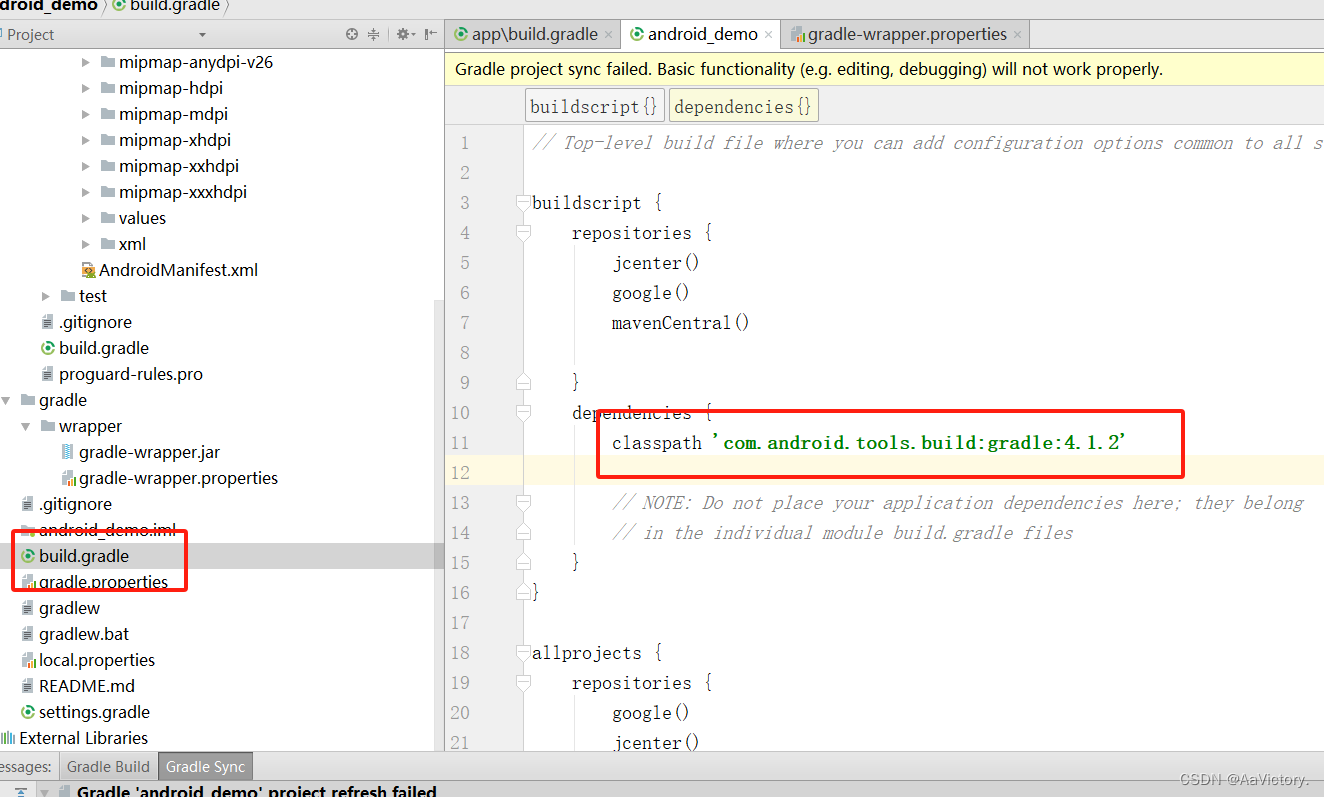Select gradlew.bat file

tap(84, 634)
